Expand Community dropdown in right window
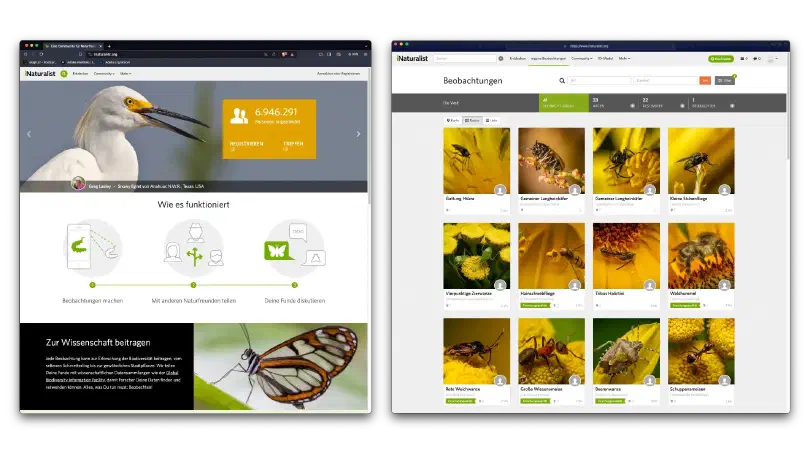The width and height of the screenshot is (810, 456). 582,59
